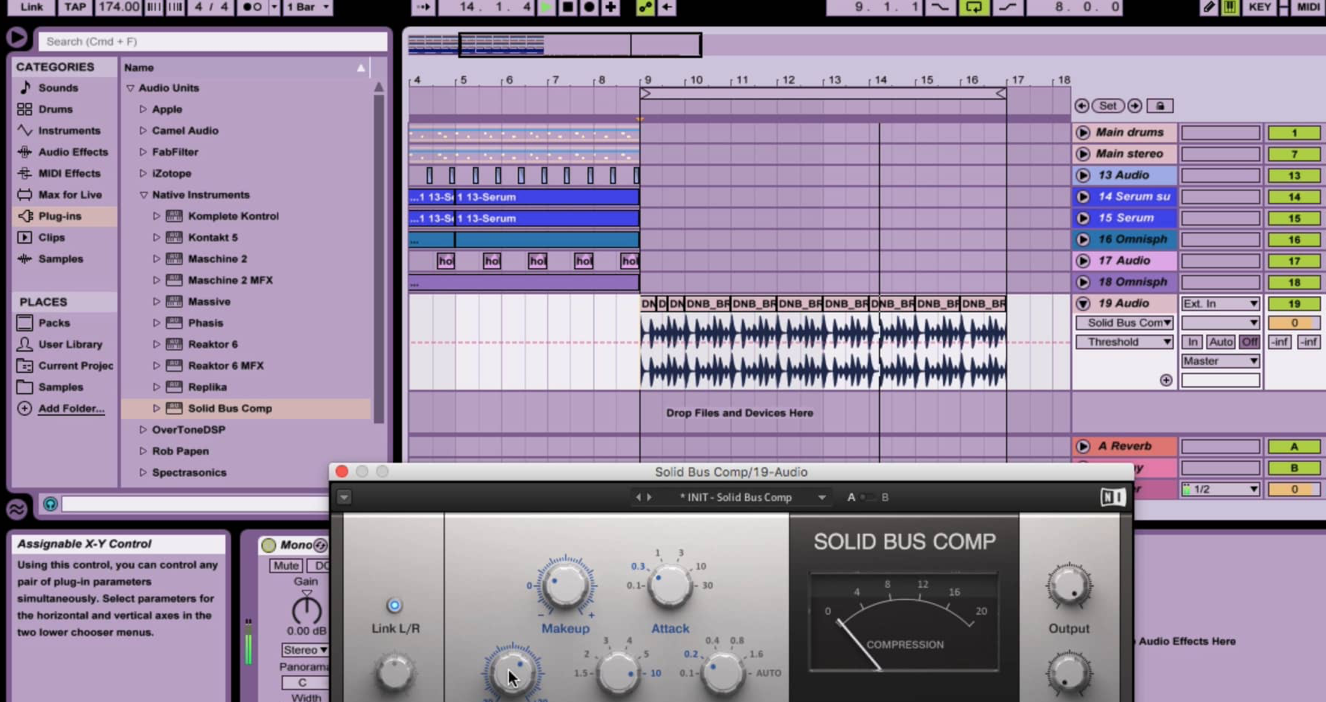Screen dimensions: 1326x702
Task: Collapse the Audio Units folder
Action: pyautogui.click(x=130, y=88)
